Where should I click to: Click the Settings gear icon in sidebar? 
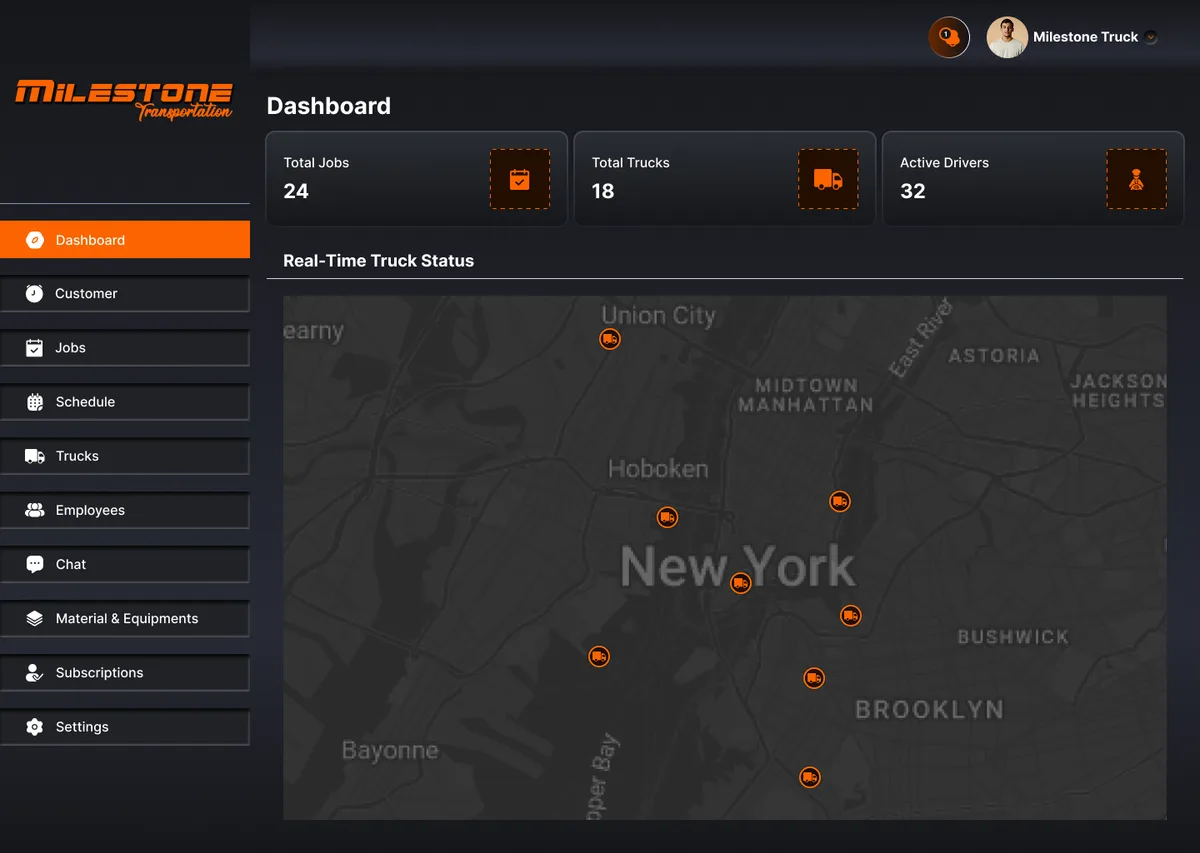click(x=35, y=727)
